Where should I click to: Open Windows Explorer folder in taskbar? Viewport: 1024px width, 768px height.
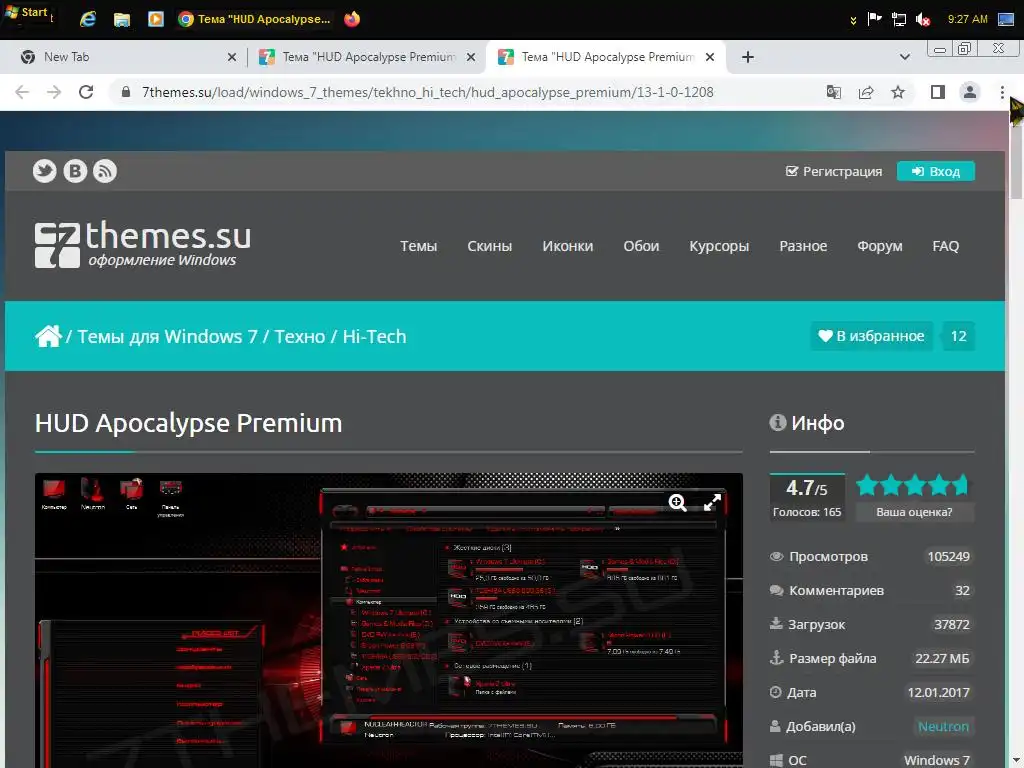121,19
